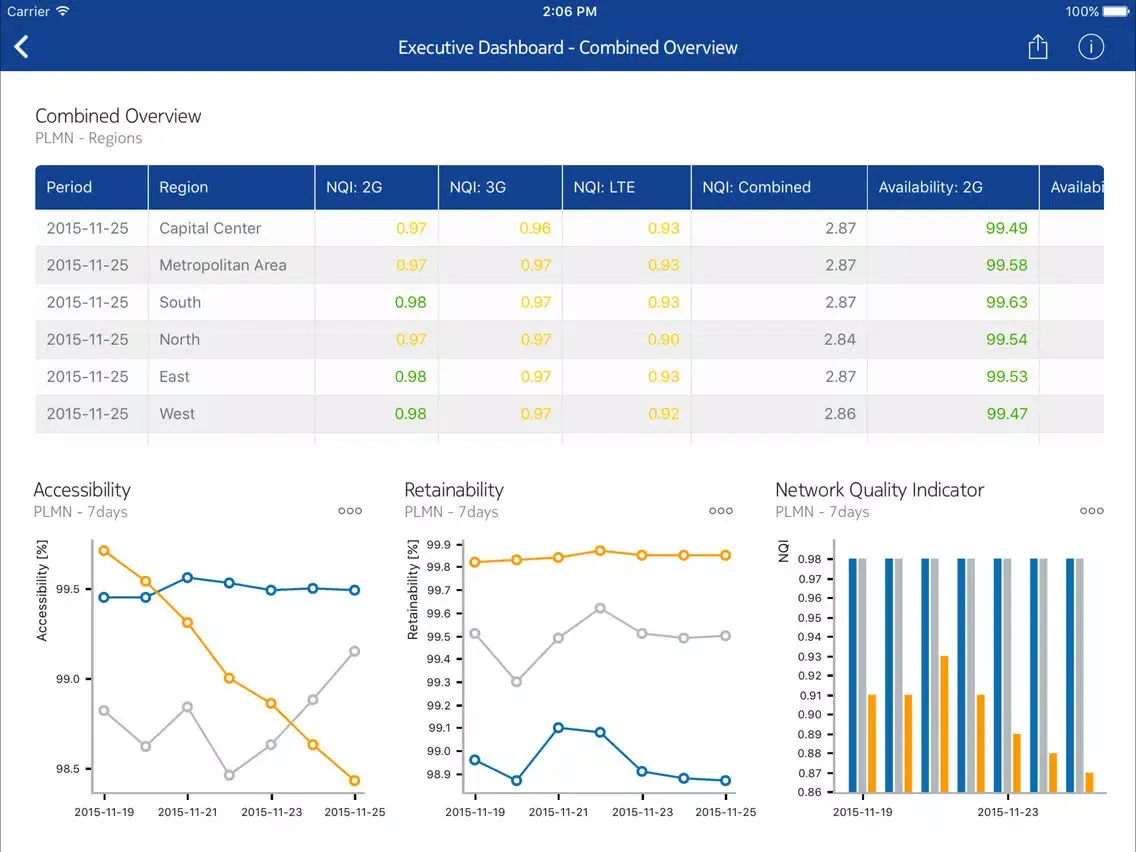Click orange Accessibility data point at 2015-11-25

tap(355, 781)
